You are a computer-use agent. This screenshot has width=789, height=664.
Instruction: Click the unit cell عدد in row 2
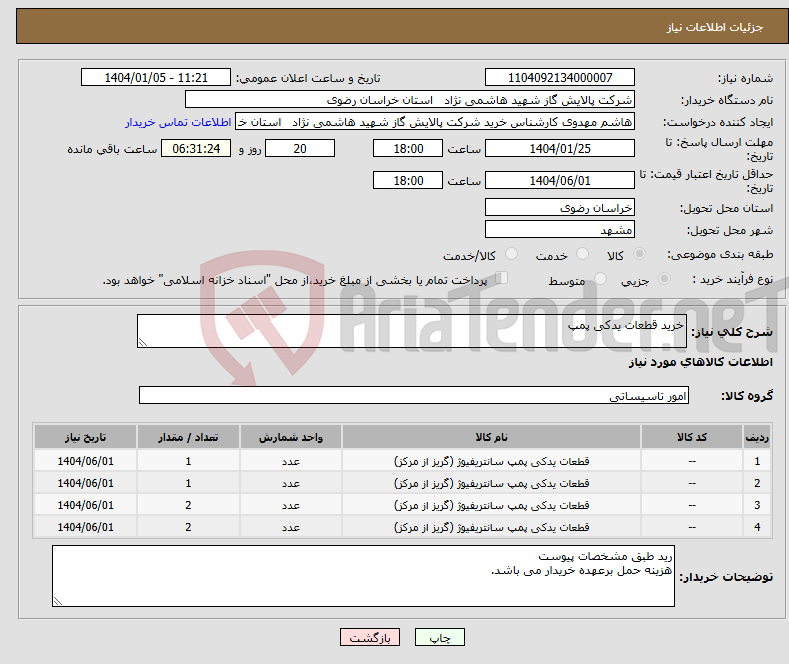pos(291,483)
